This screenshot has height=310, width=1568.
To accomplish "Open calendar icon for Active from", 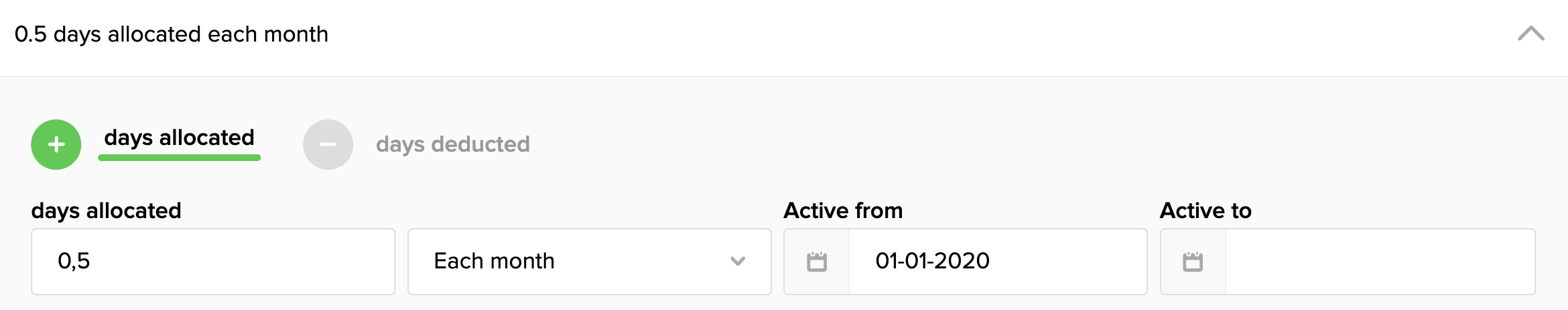I will (x=817, y=261).
